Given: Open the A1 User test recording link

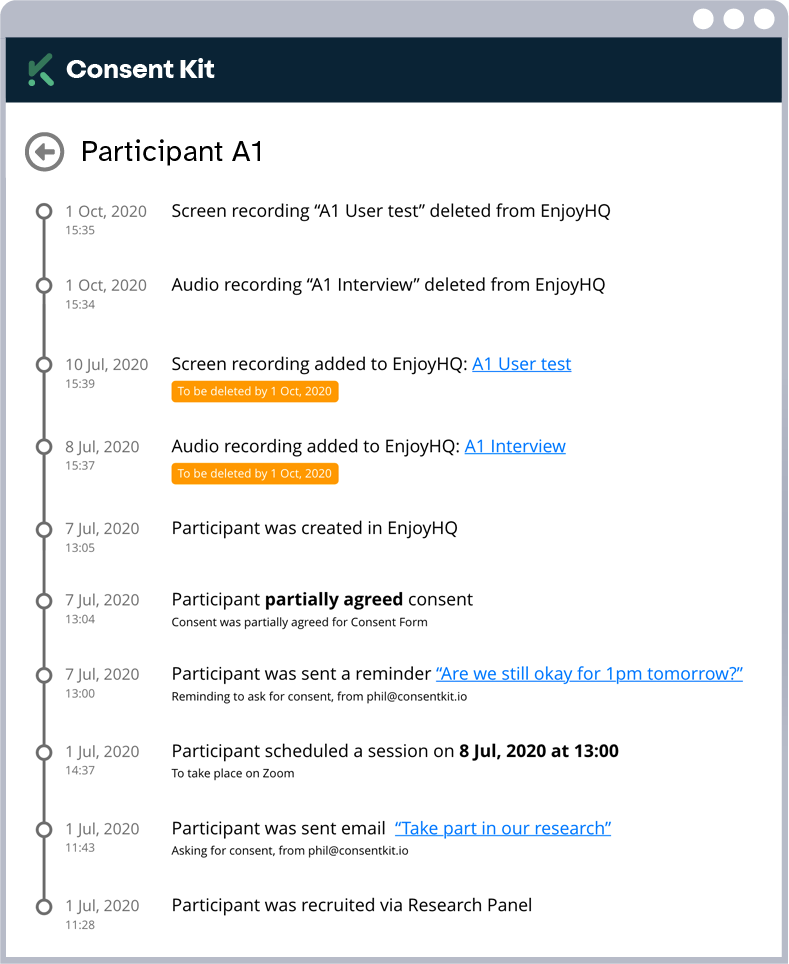Looking at the screenshot, I should click(x=521, y=364).
